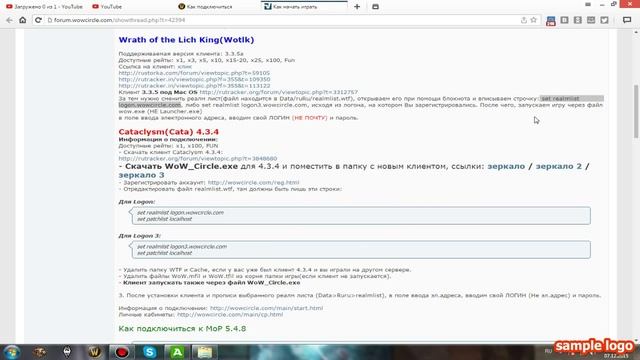Switch to the first YouTube tab
The height and width of the screenshot is (360, 640).
(x=44, y=7)
